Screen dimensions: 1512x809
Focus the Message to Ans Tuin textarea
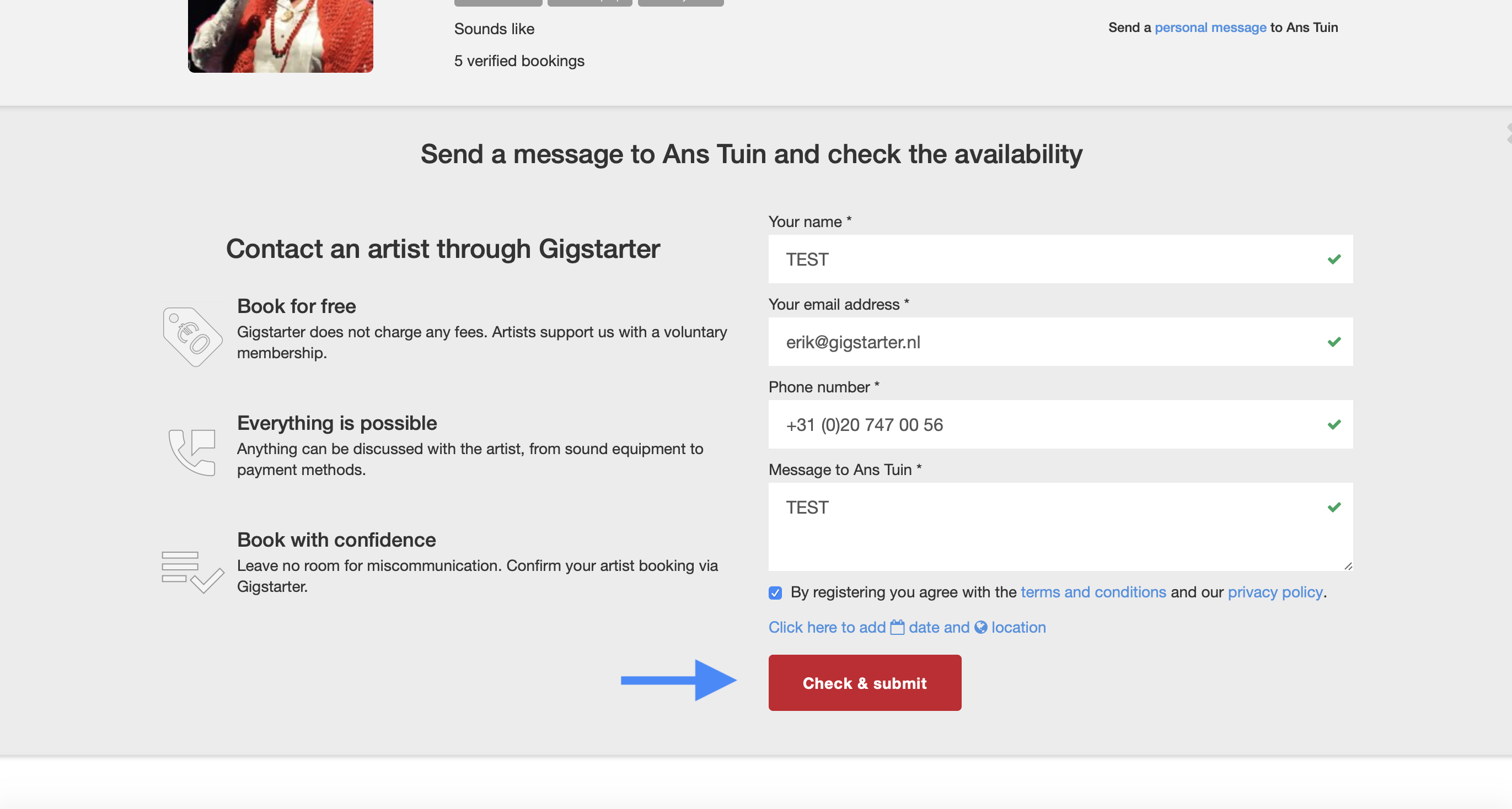[x=1060, y=526]
